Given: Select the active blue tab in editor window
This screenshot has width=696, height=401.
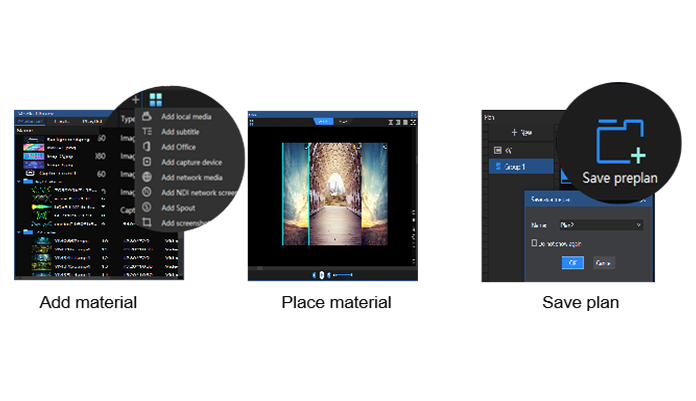Looking at the screenshot, I should [x=323, y=121].
